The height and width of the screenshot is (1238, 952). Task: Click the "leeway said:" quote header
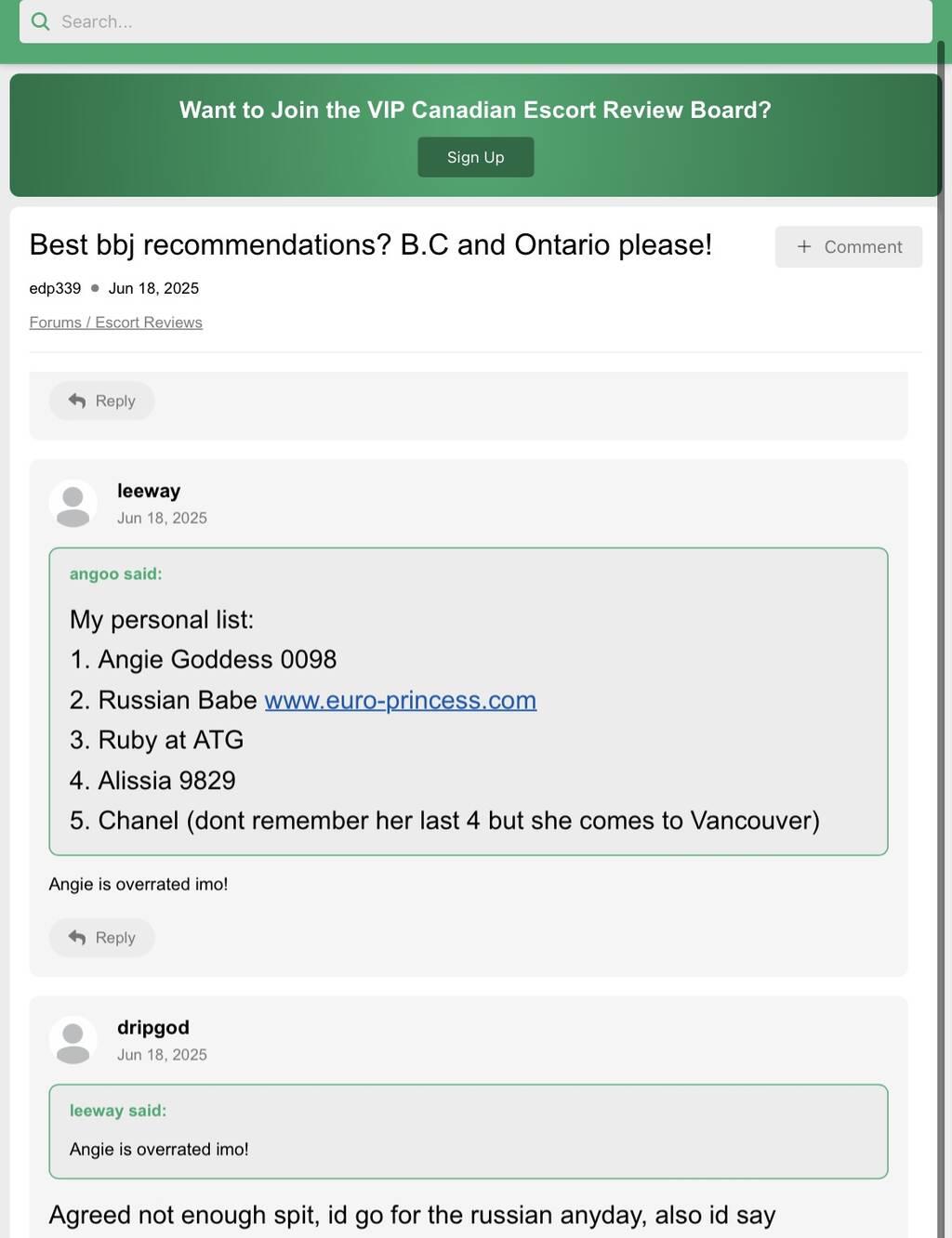click(x=118, y=1111)
